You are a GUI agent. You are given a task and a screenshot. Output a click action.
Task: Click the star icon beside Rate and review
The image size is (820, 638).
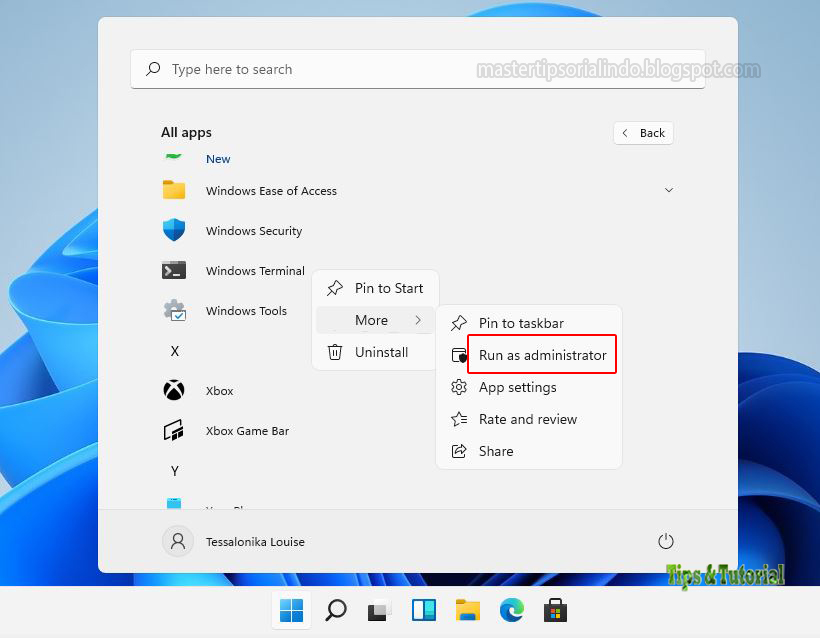pyautogui.click(x=459, y=419)
